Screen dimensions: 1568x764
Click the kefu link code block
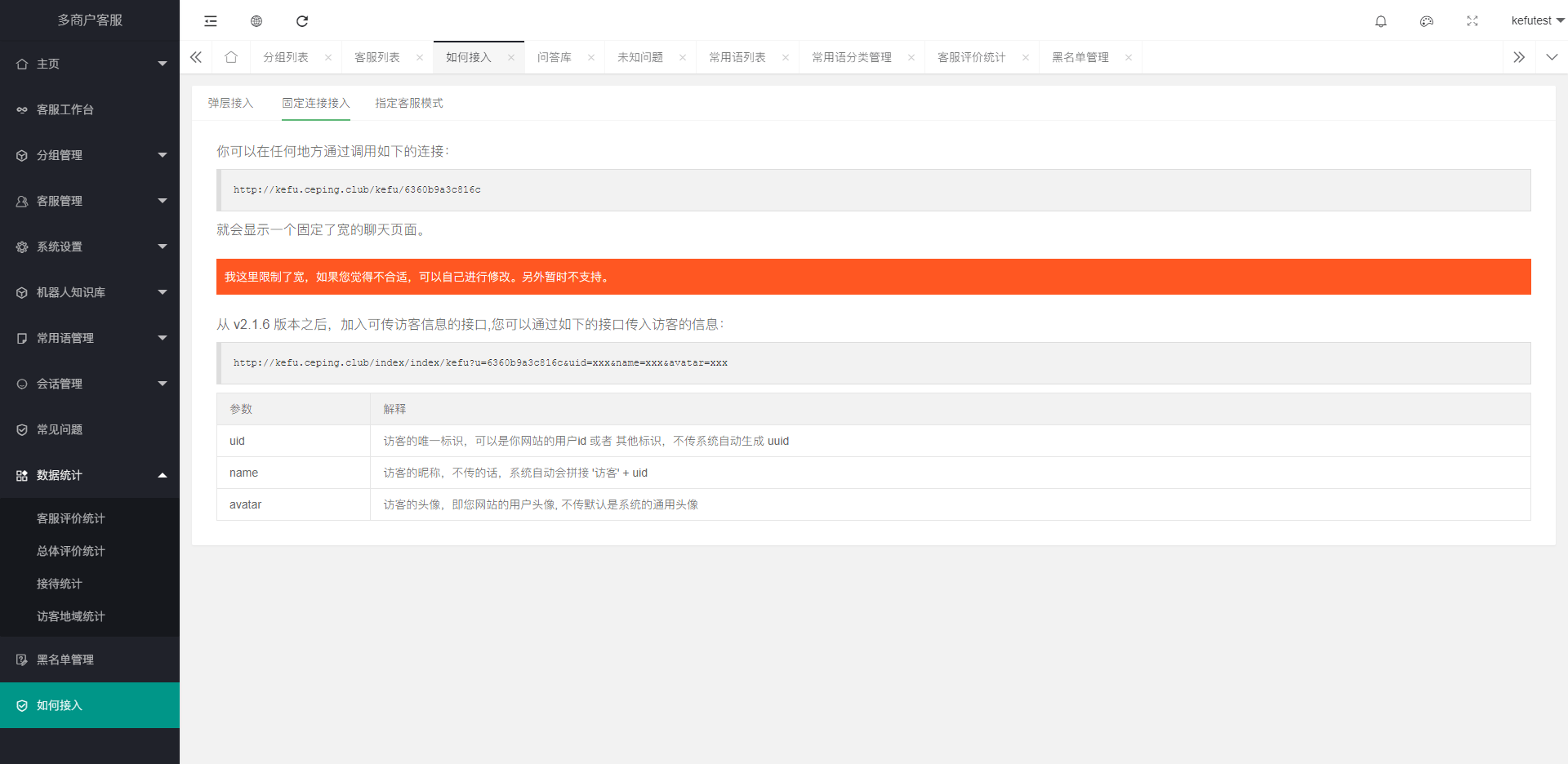[x=874, y=190]
